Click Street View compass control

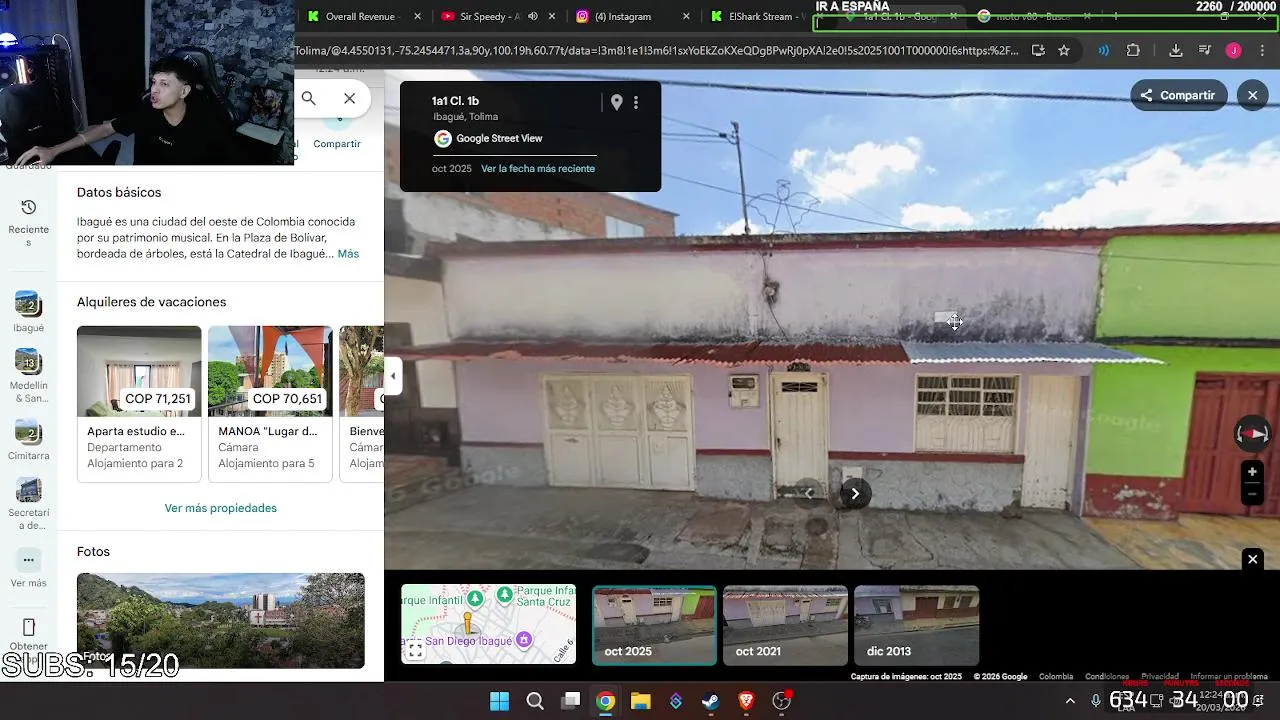coord(1252,434)
